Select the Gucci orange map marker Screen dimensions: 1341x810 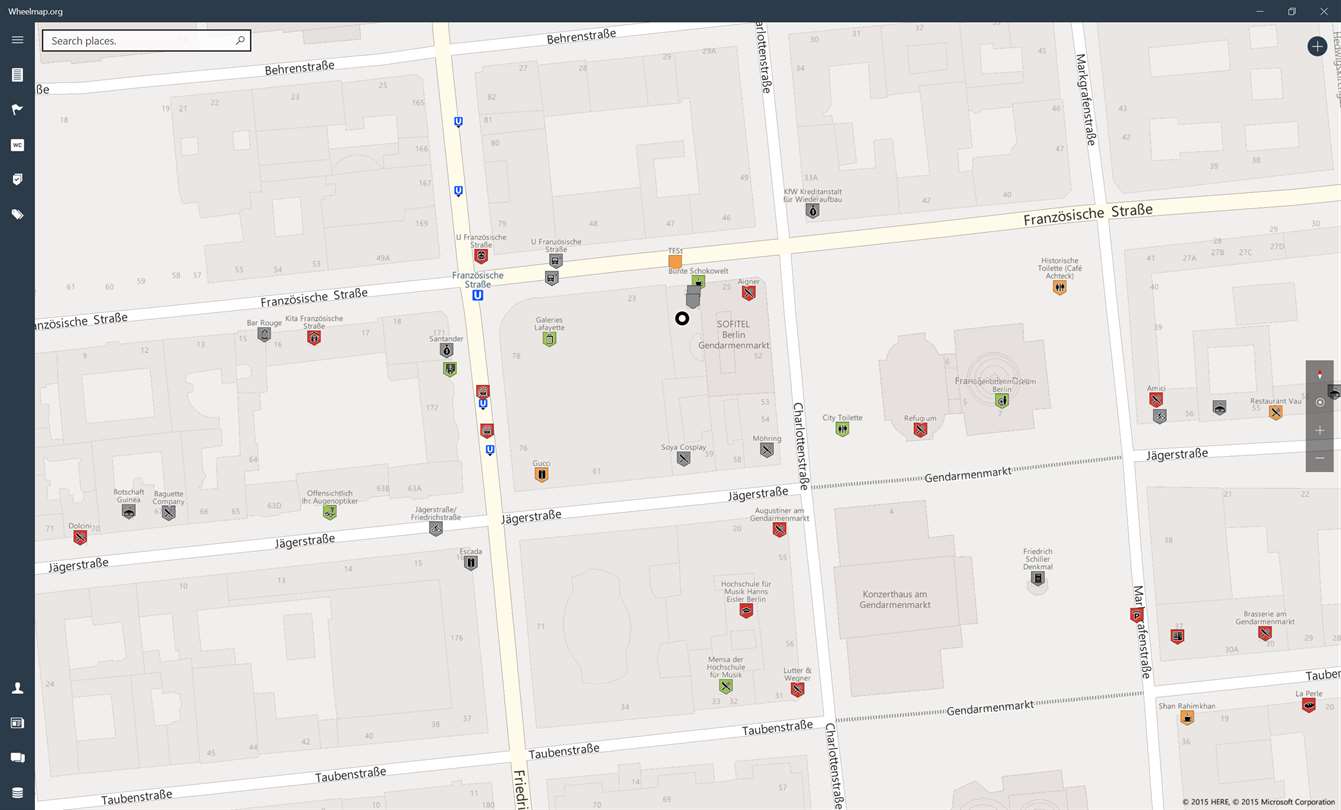click(541, 475)
